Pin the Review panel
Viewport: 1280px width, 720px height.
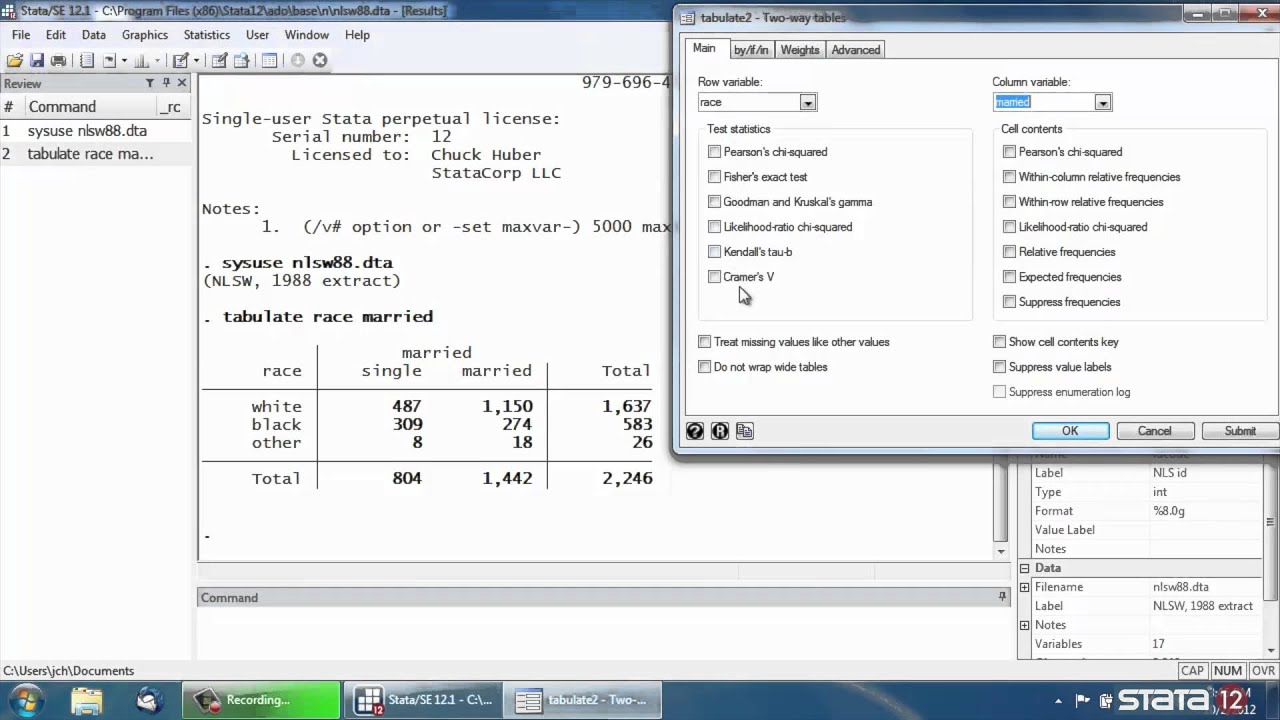click(x=167, y=83)
